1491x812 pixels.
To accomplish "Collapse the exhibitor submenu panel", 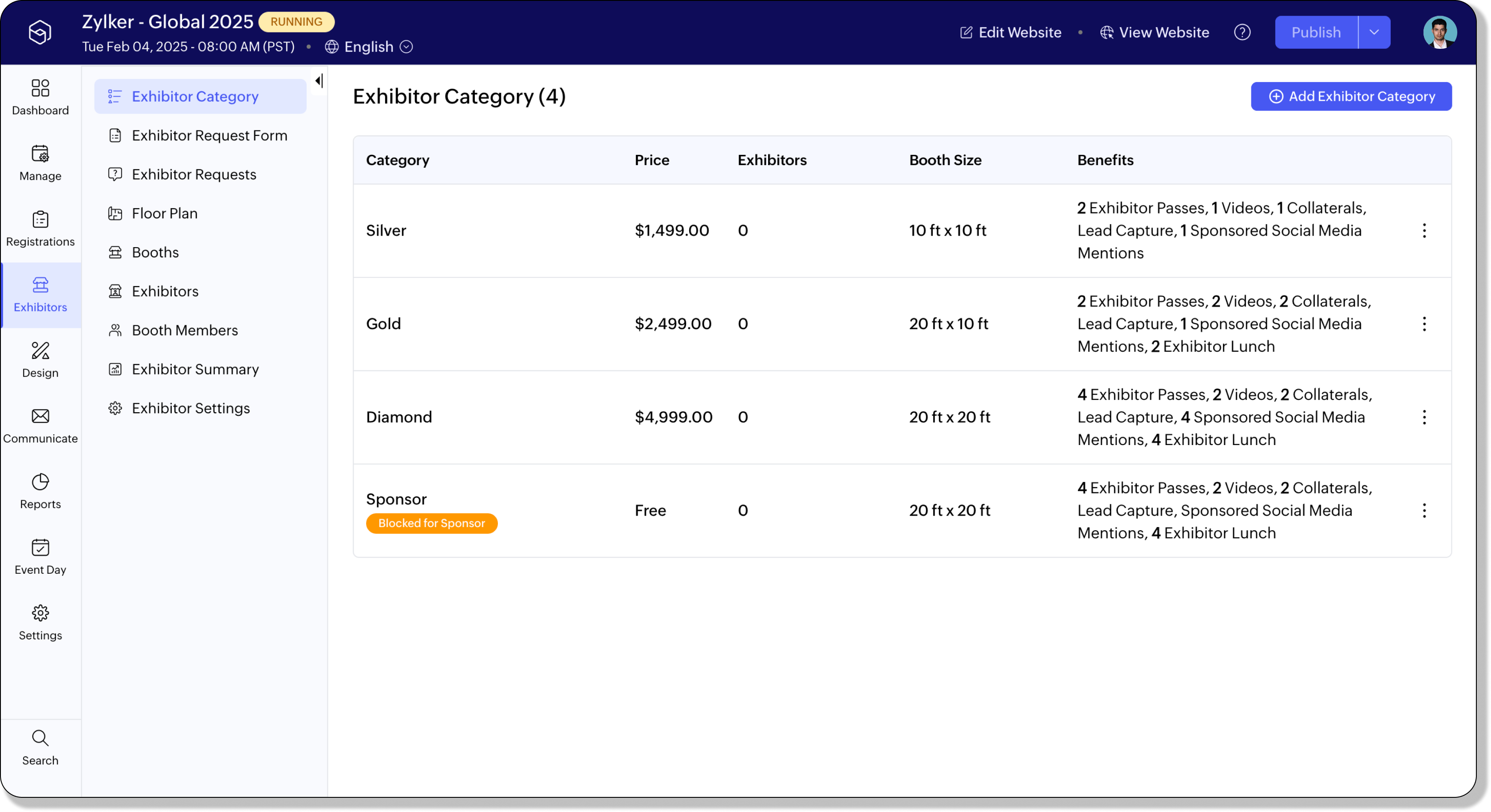I will [x=319, y=81].
